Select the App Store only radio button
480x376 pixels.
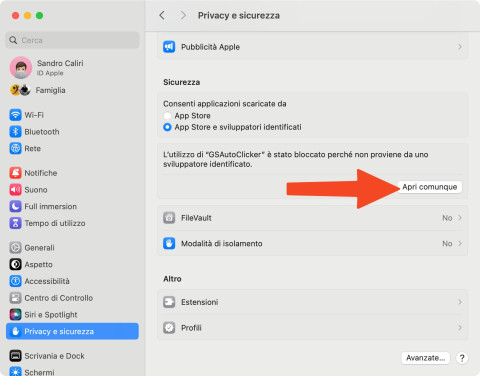click(x=167, y=116)
